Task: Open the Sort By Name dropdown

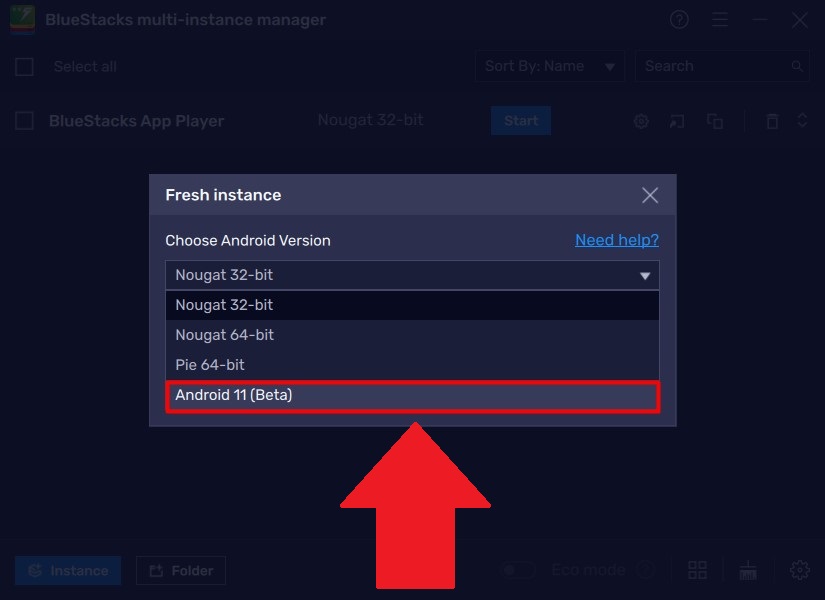Action: [x=549, y=66]
